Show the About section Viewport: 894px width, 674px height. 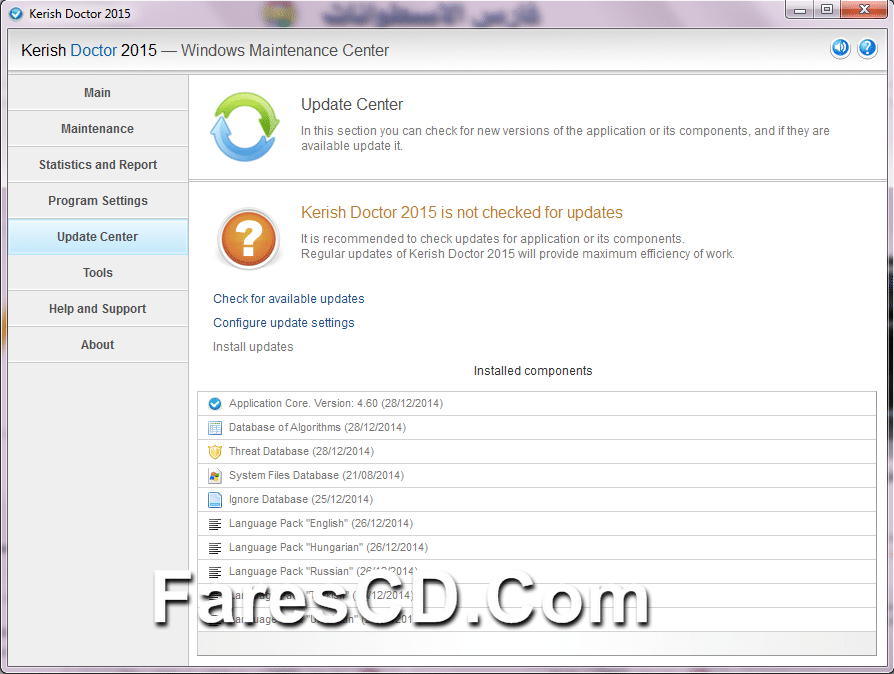pyautogui.click(x=97, y=344)
